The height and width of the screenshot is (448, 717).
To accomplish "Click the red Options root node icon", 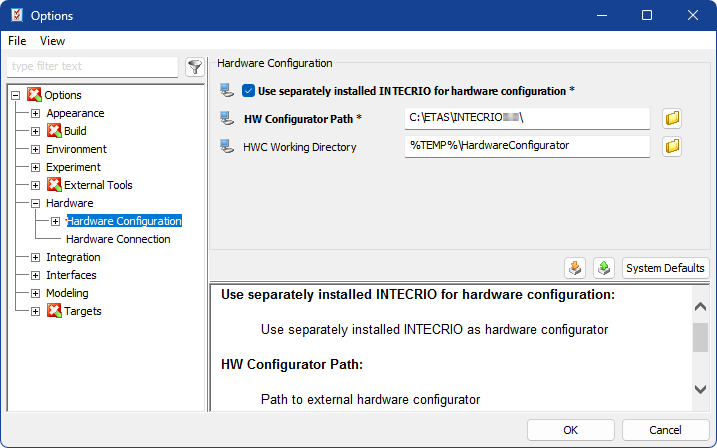I will pos(34,95).
